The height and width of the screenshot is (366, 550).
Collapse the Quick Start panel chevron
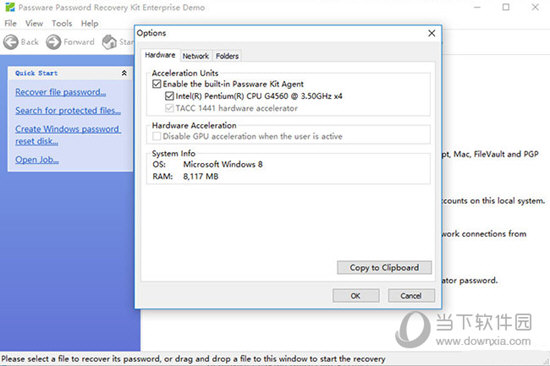[x=124, y=73]
